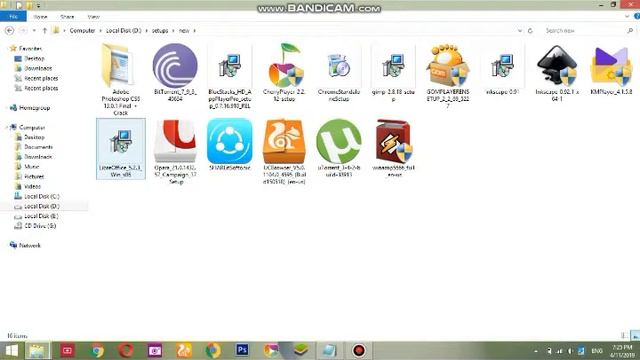Viewport: 640px width, 360px height.
Task: Go back with the Back arrow
Action: pos(9,31)
